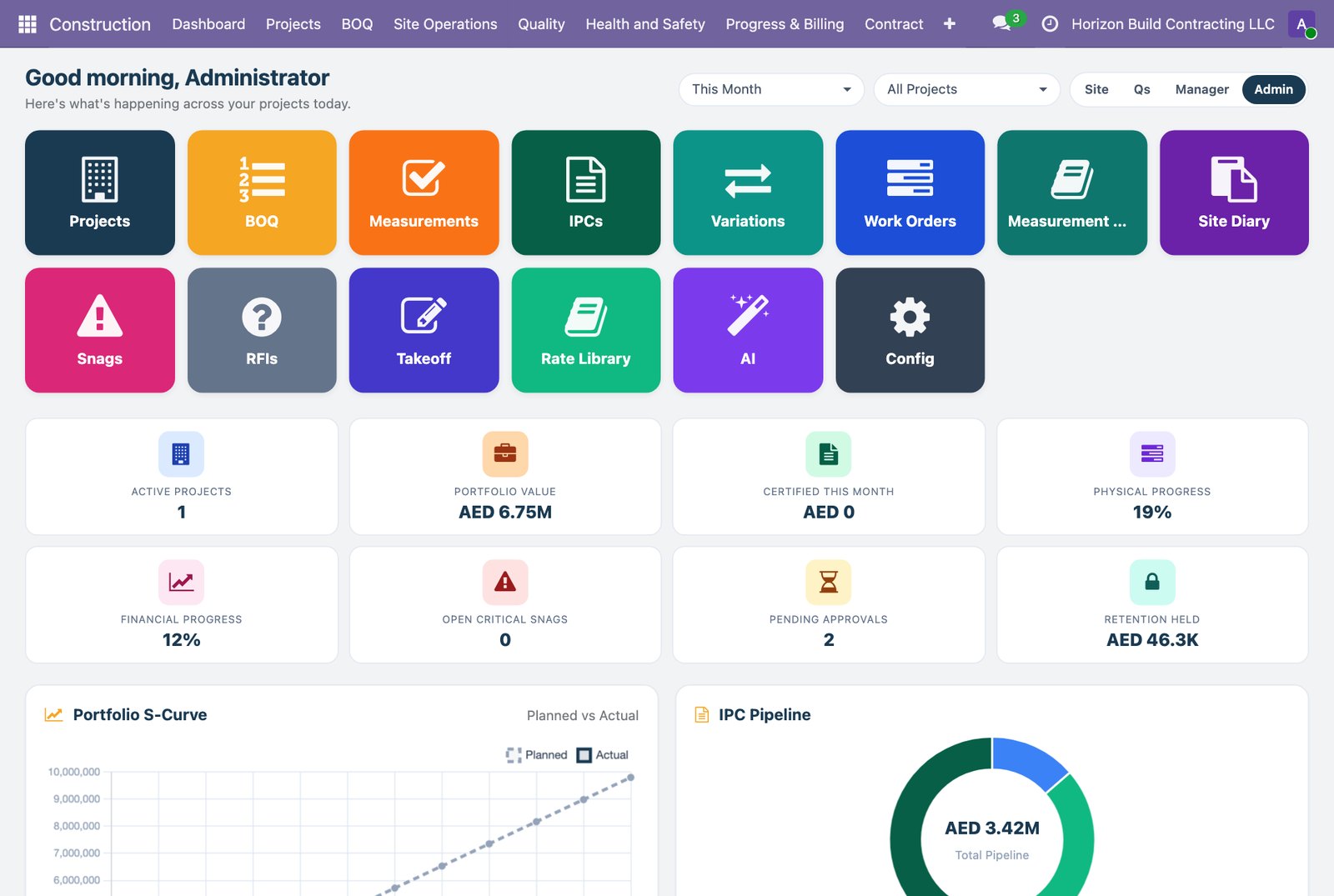The width and height of the screenshot is (1334, 896).
Task: Click the Construction app title
Action: coord(100,24)
